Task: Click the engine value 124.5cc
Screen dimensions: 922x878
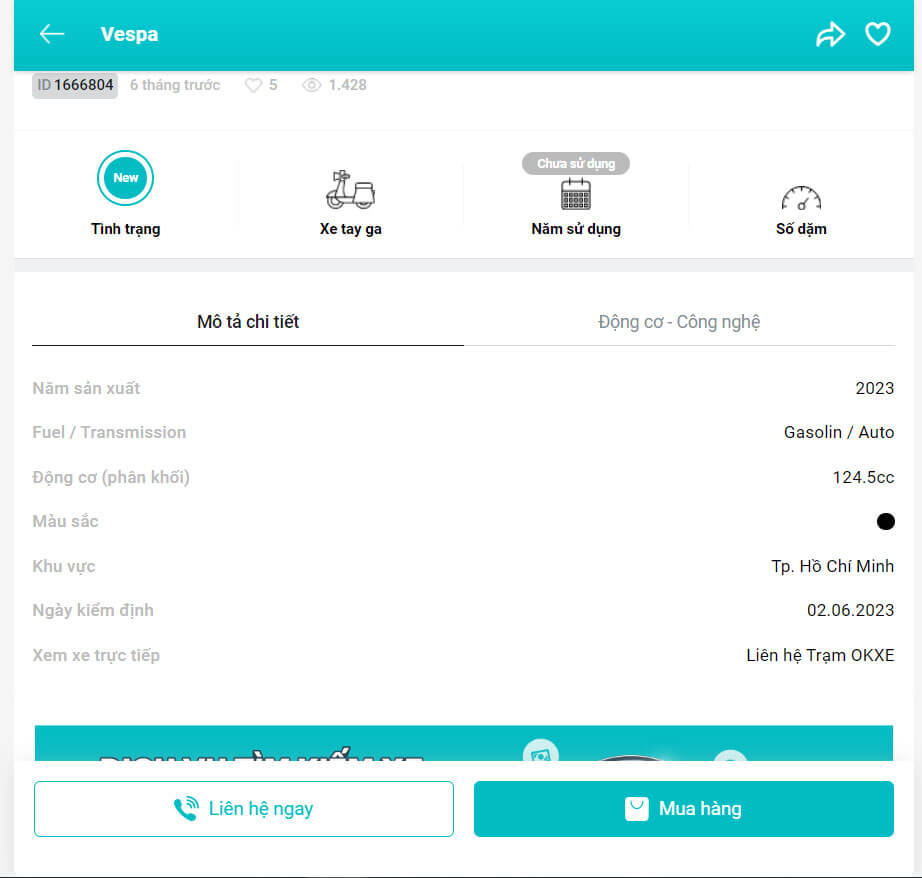Action: coord(863,477)
